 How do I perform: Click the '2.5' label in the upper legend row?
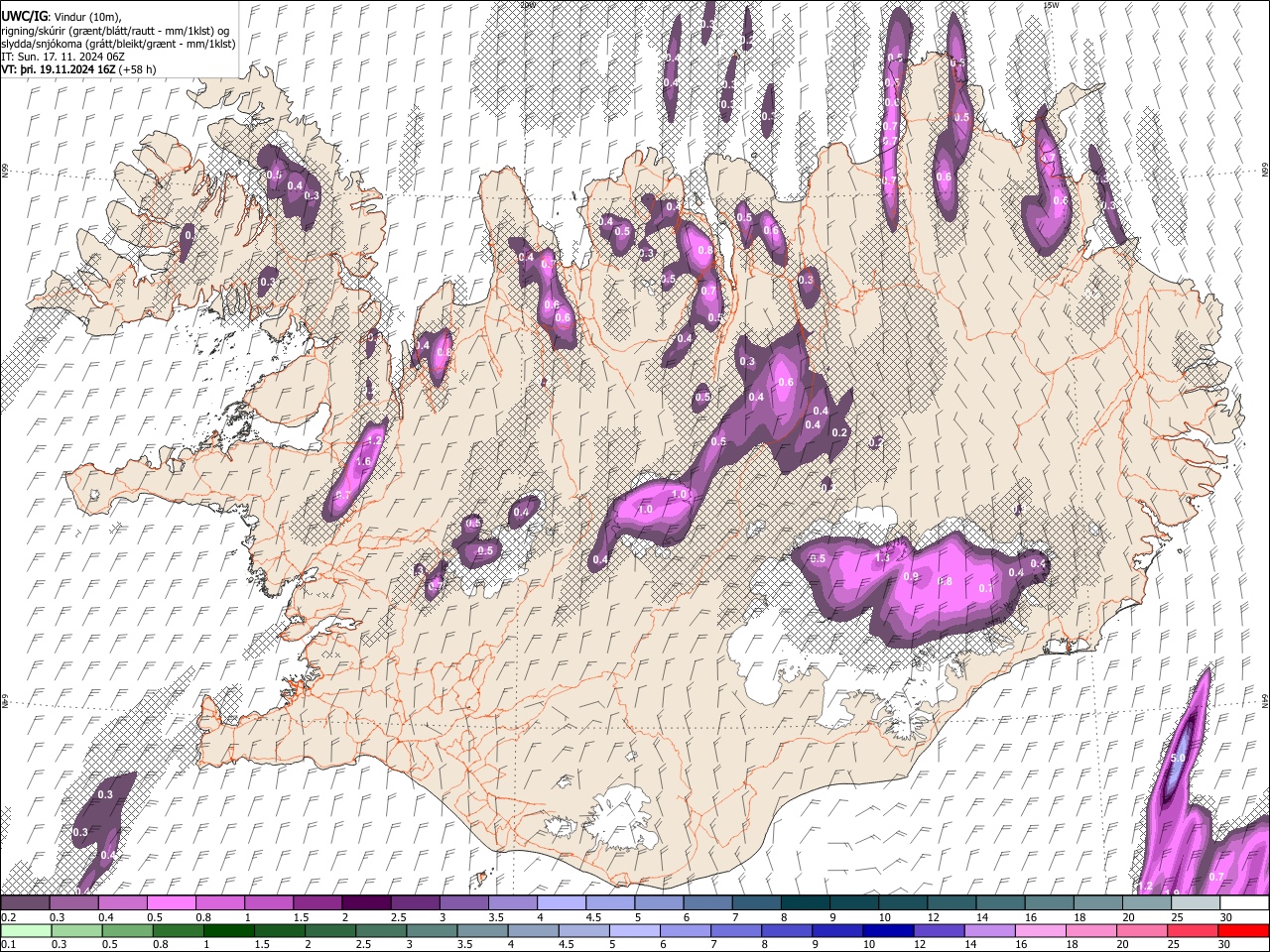pyautogui.click(x=398, y=917)
